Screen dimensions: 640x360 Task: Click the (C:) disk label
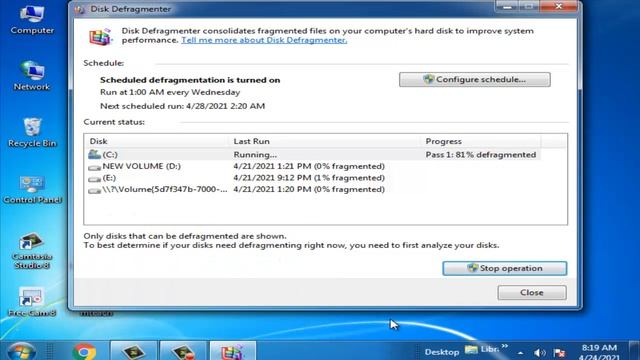[x=110, y=155]
